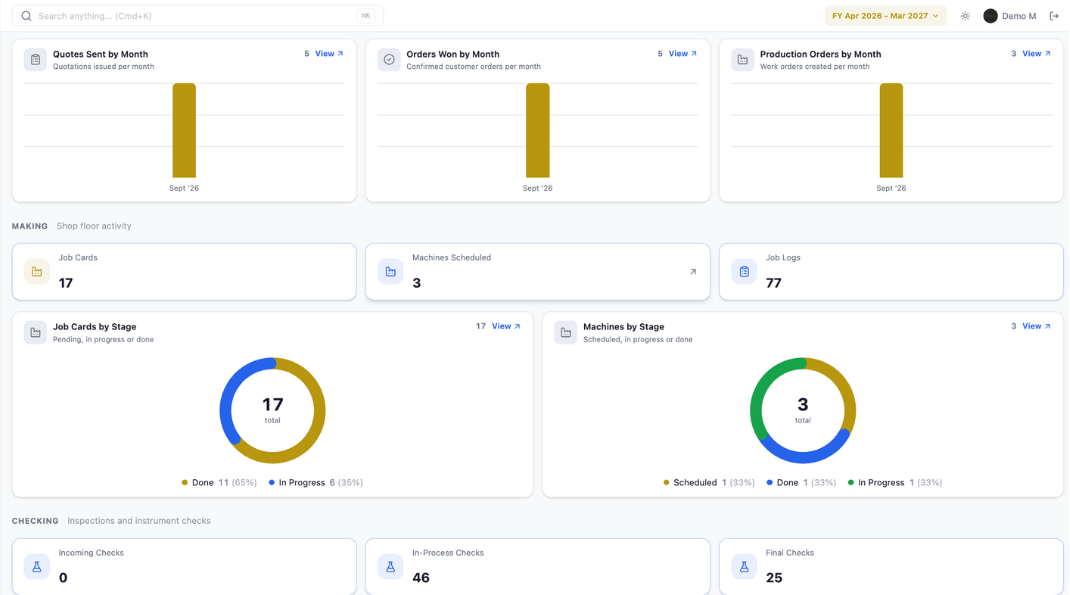Click the search magnifier icon
The height and width of the screenshot is (595, 1070).
(x=26, y=16)
